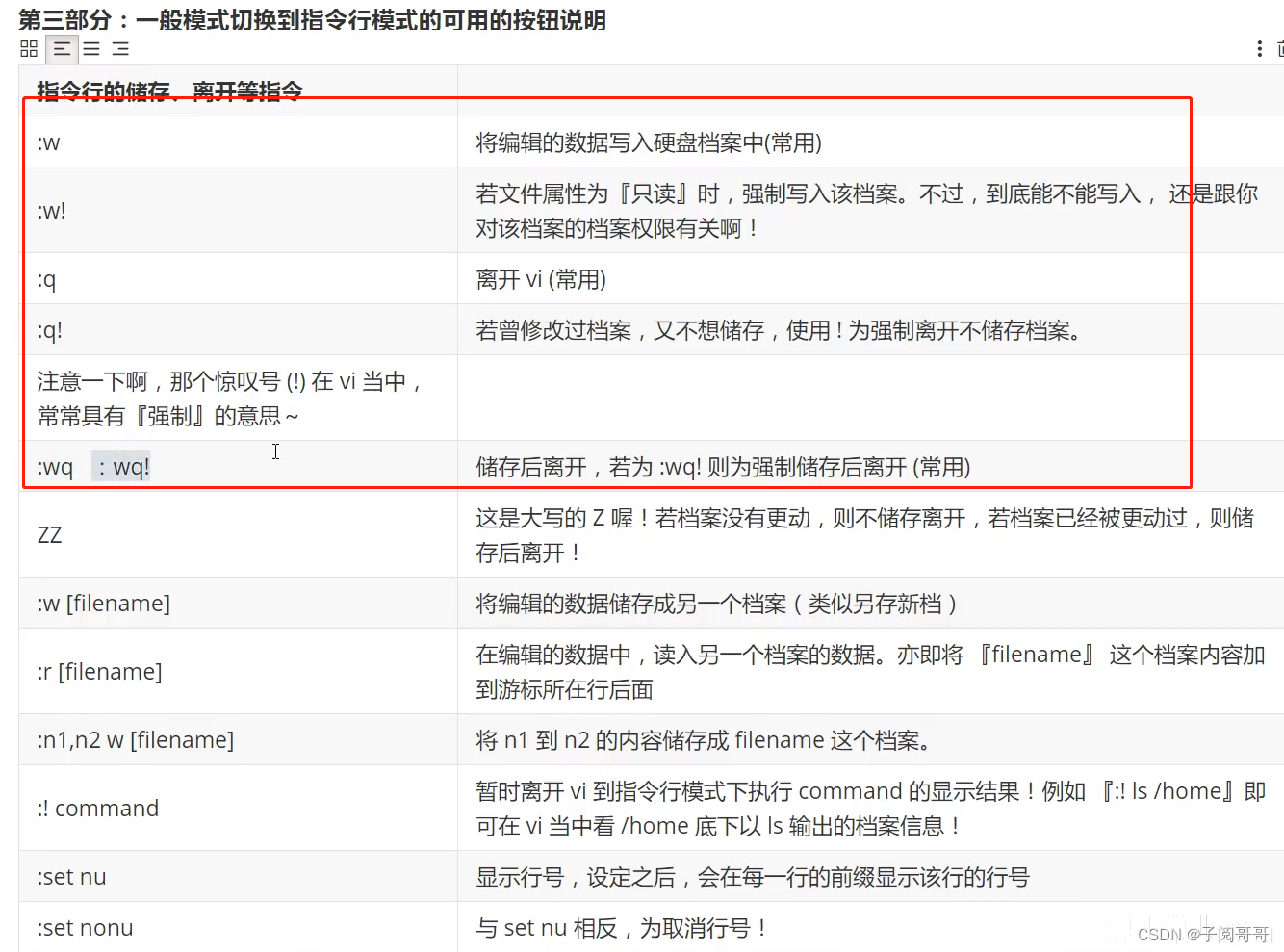The width and height of the screenshot is (1284, 952).
Task: Click the description starting '若文件属性为『只读』时'
Action: (867, 211)
